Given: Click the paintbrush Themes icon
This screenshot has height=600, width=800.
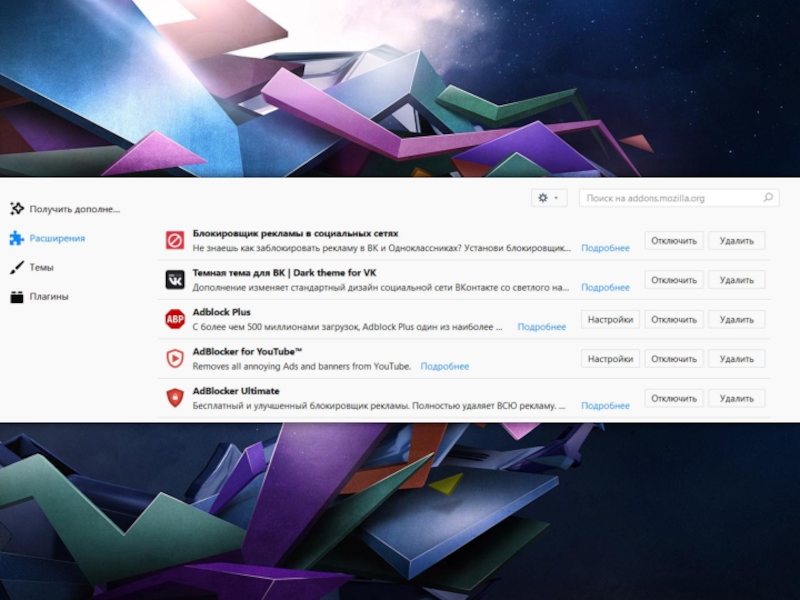Looking at the screenshot, I should pos(17,267).
